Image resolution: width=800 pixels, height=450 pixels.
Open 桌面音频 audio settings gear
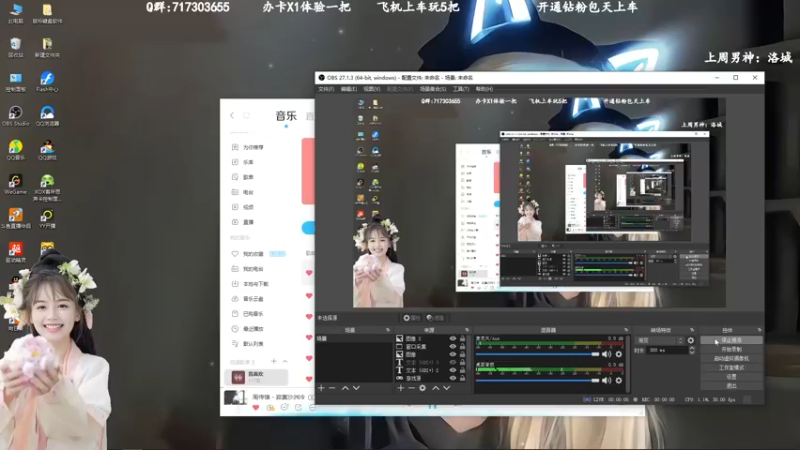coord(618,381)
